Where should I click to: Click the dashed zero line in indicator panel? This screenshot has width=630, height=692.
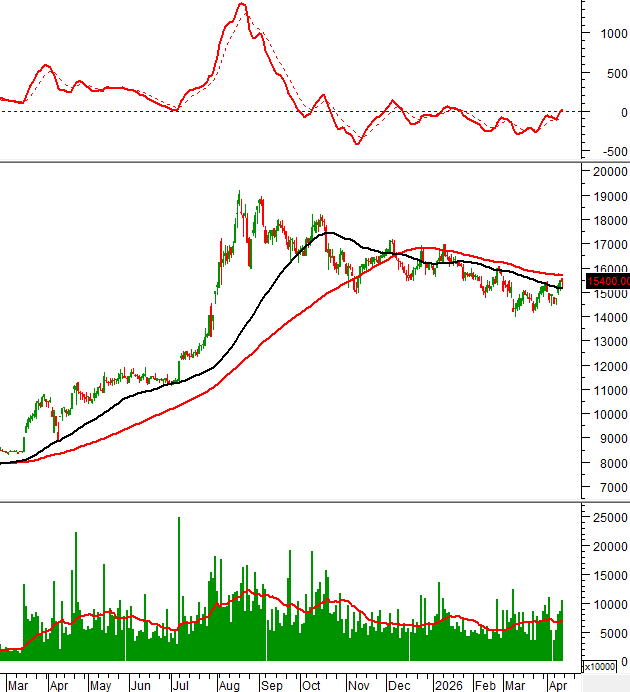pos(100,111)
